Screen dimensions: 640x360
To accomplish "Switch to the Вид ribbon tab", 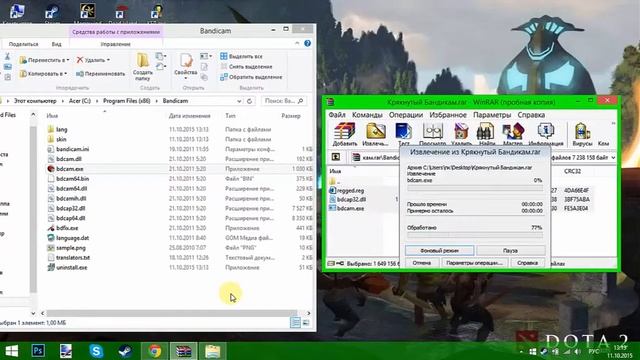I will point(56,44).
